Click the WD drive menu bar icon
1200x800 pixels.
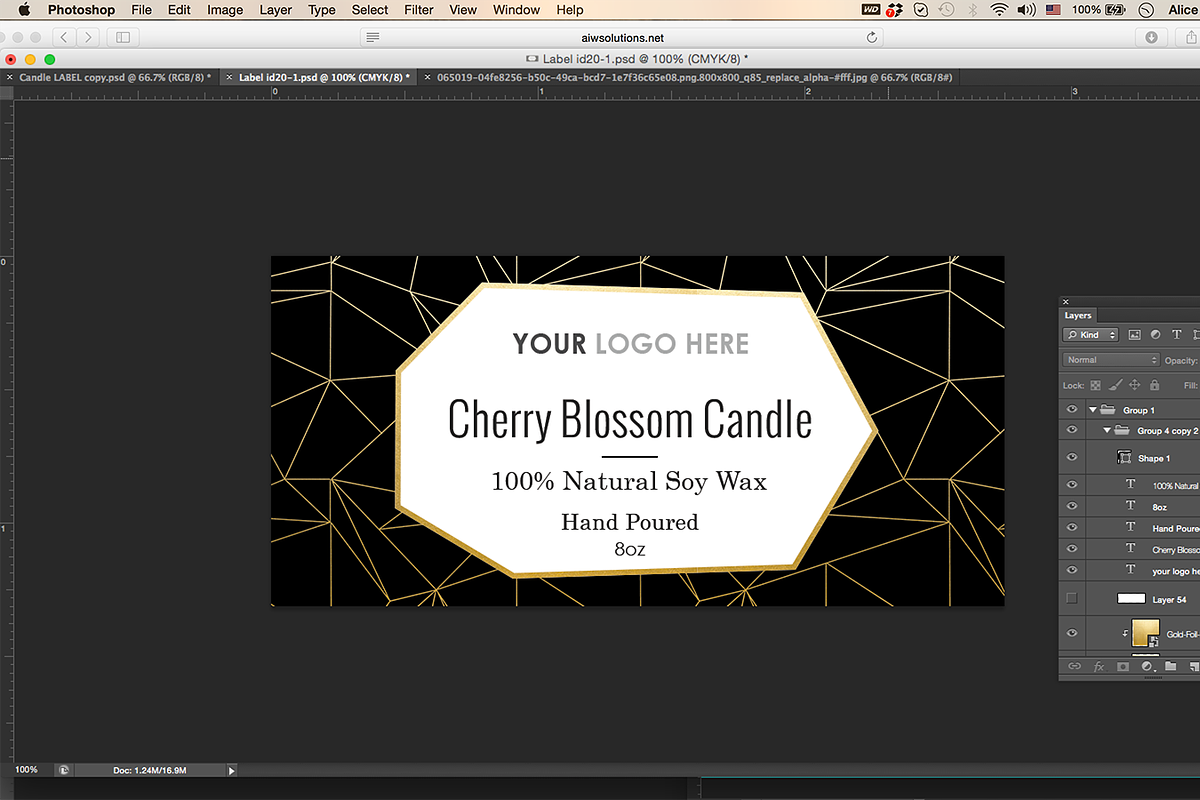(870, 10)
